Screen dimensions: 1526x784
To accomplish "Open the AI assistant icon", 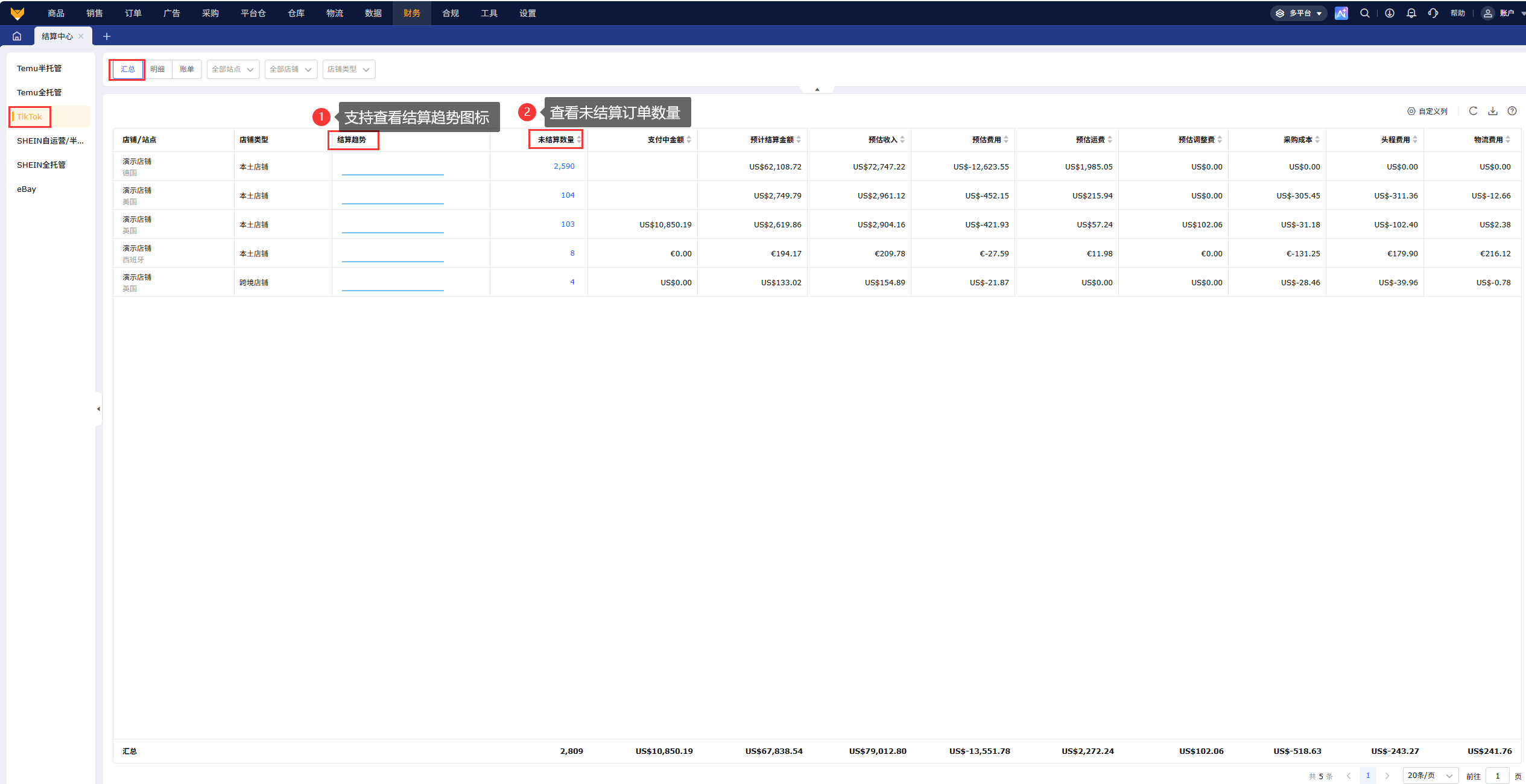I will click(x=1341, y=13).
